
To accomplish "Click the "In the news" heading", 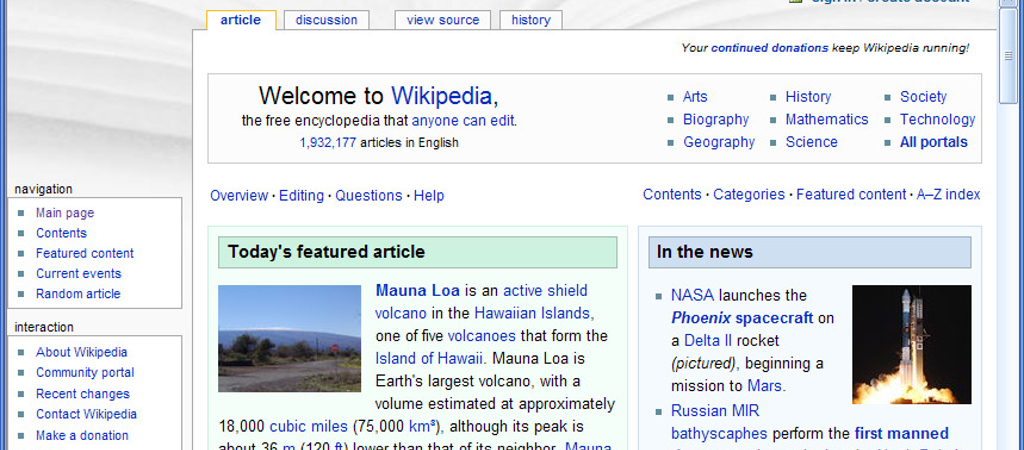I will [x=810, y=252].
